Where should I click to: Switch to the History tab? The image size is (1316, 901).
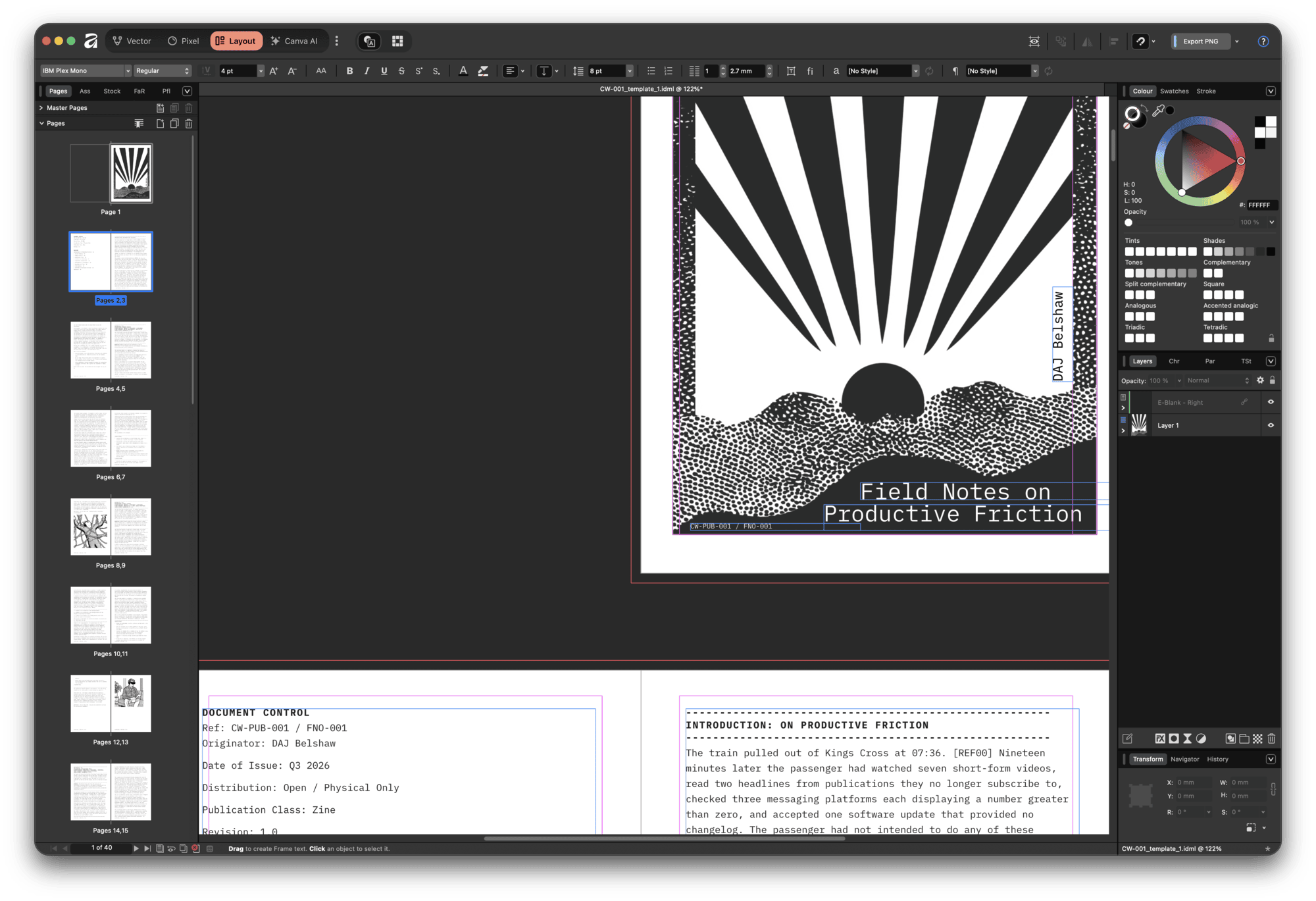[1217, 759]
